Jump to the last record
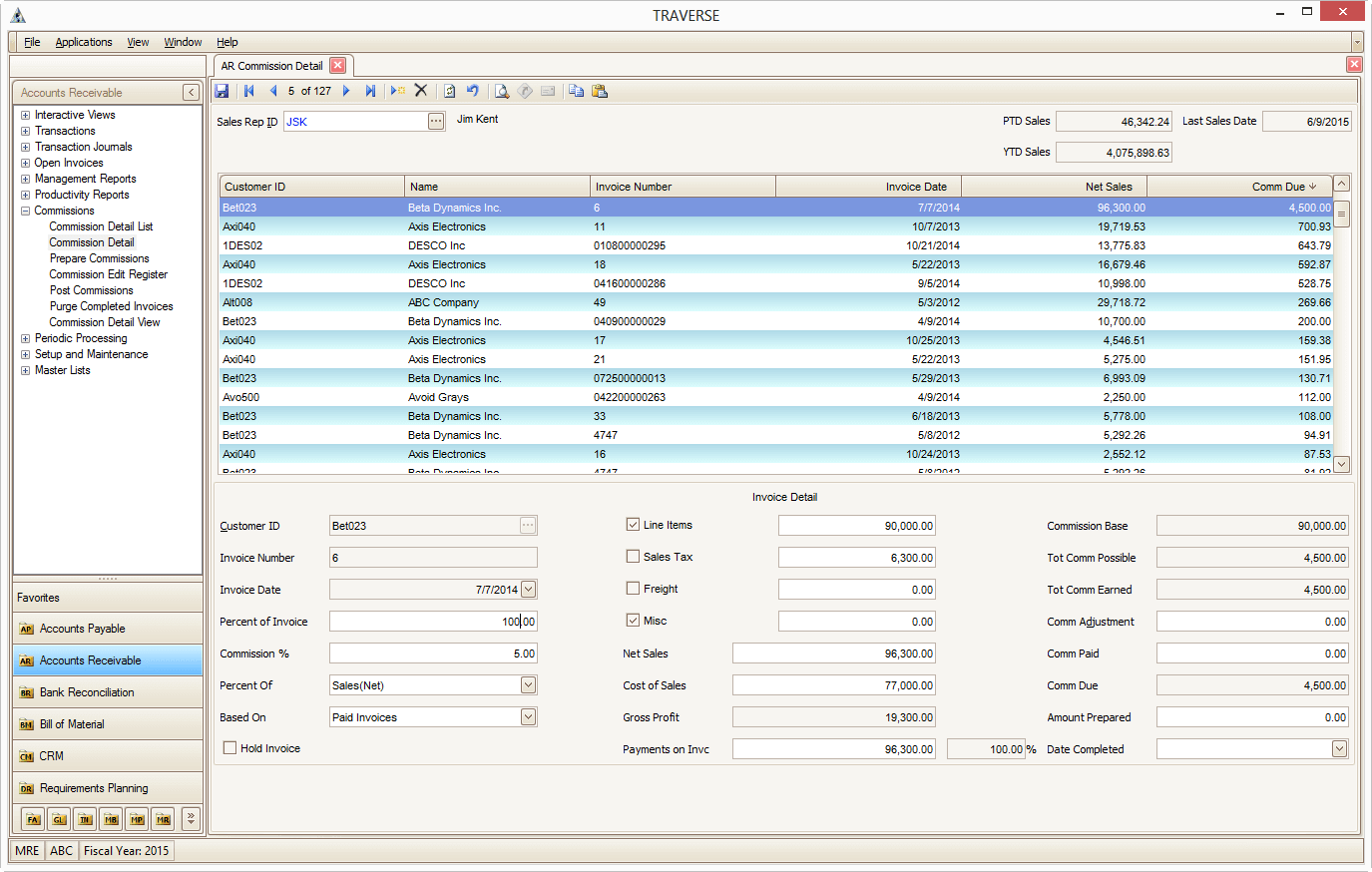 pos(370,91)
